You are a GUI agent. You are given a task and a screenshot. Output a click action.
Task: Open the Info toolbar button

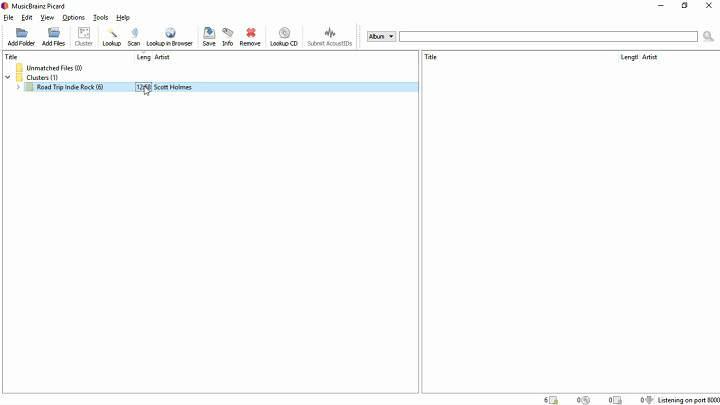(228, 36)
